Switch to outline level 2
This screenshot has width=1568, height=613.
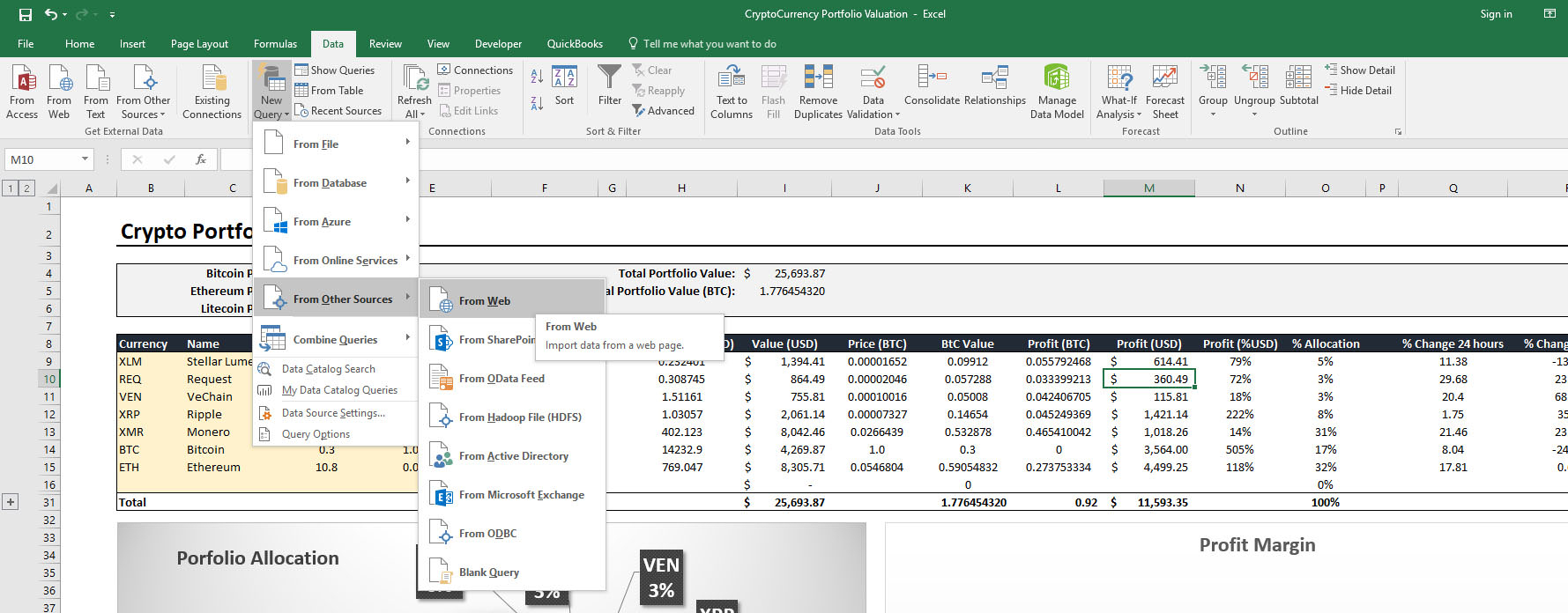click(27, 188)
